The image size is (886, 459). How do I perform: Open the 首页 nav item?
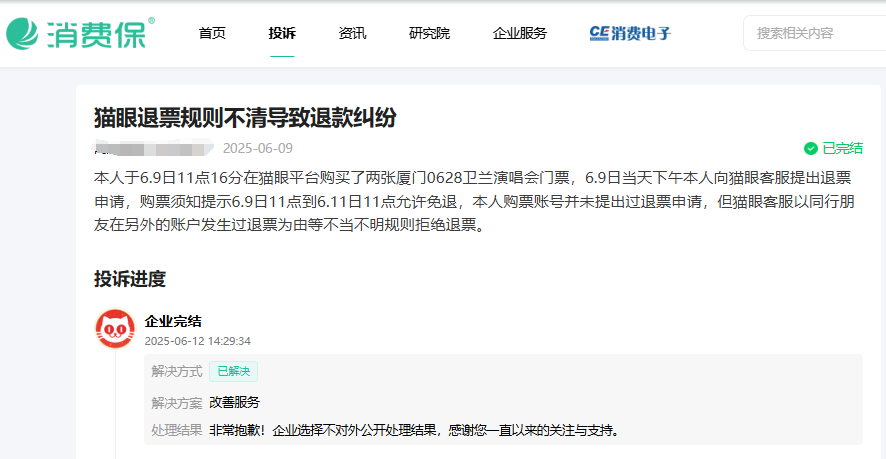coord(212,33)
